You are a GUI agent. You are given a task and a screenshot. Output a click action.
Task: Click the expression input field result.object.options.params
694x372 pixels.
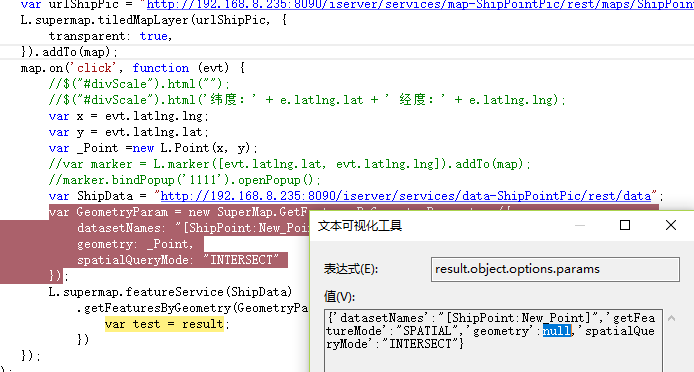click(555, 269)
